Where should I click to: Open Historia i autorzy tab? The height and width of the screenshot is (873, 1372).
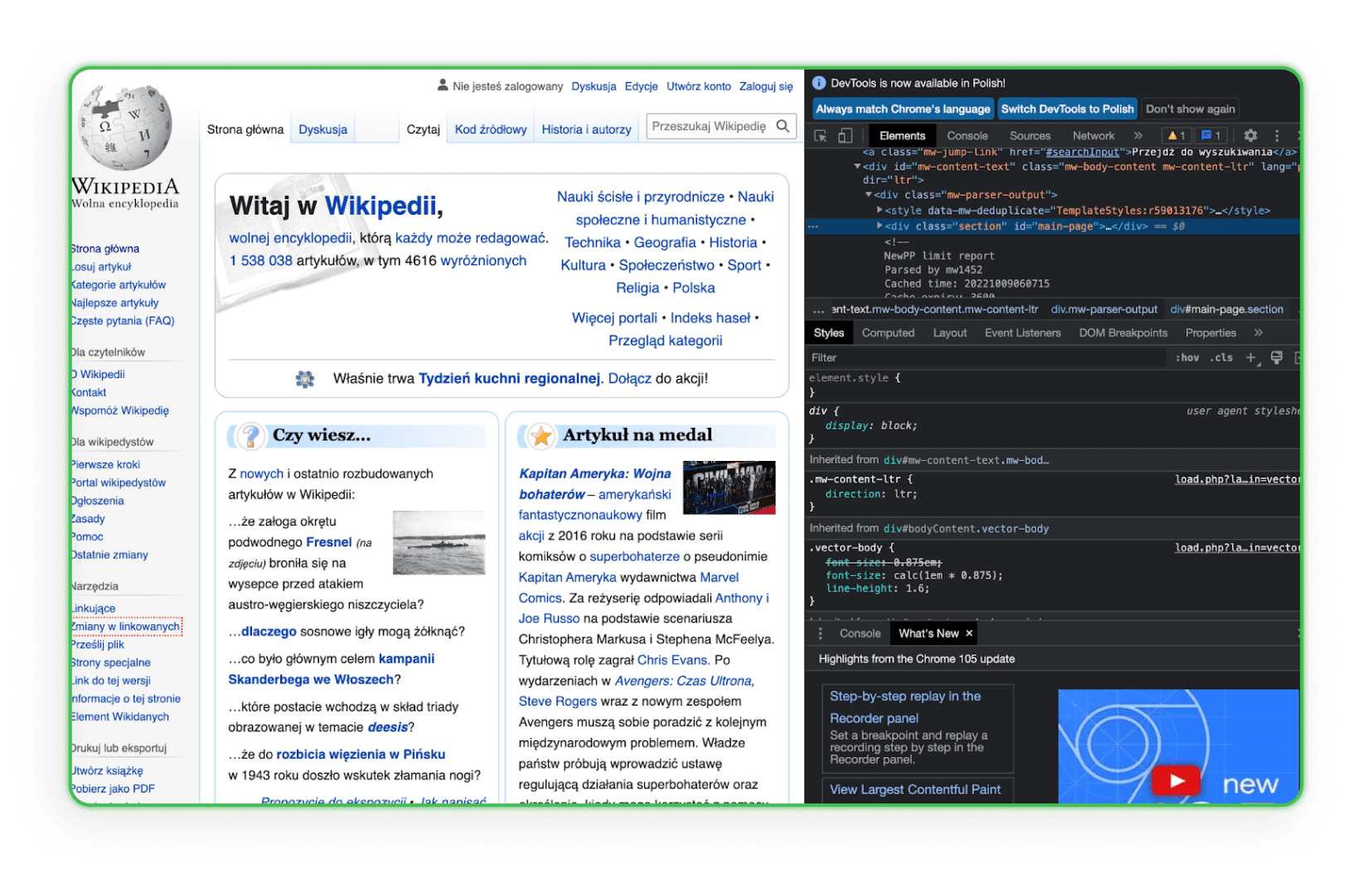586,129
